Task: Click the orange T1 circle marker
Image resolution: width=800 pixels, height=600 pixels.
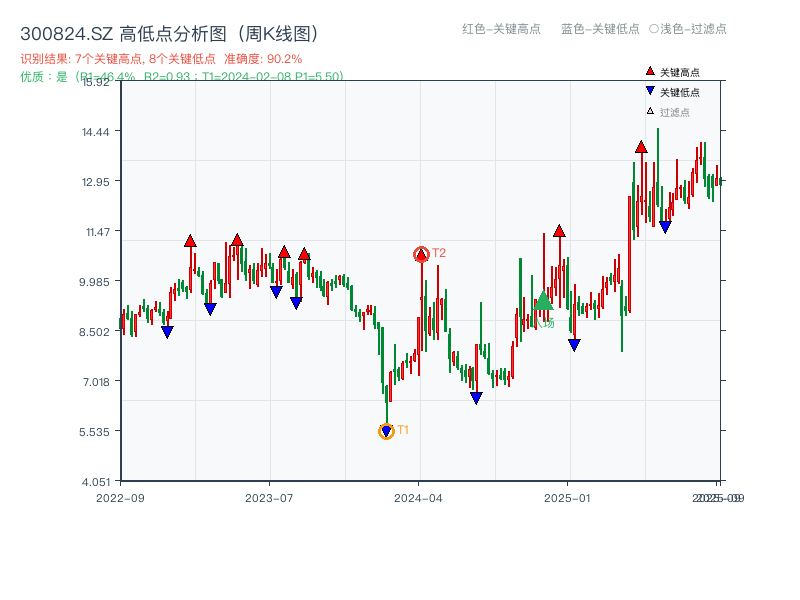Action: coord(387,431)
